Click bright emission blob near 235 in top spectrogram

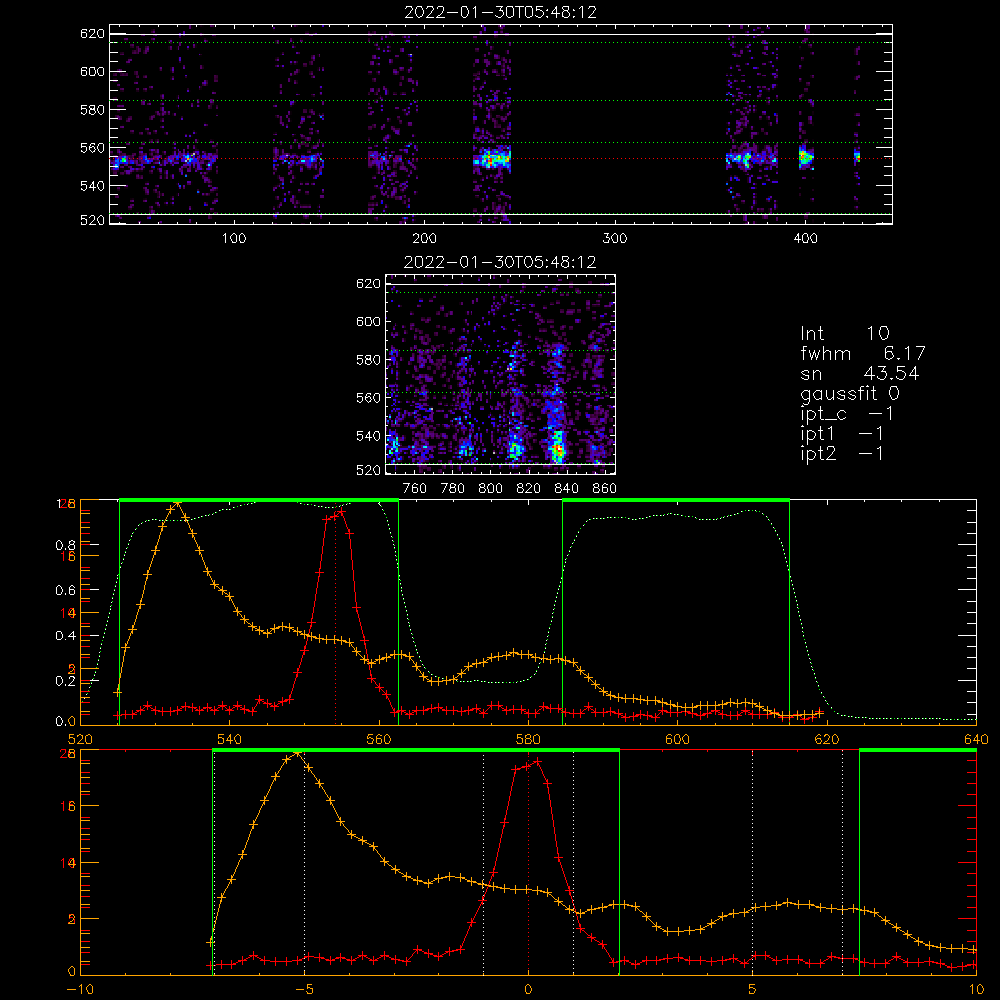click(x=492, y=158)
